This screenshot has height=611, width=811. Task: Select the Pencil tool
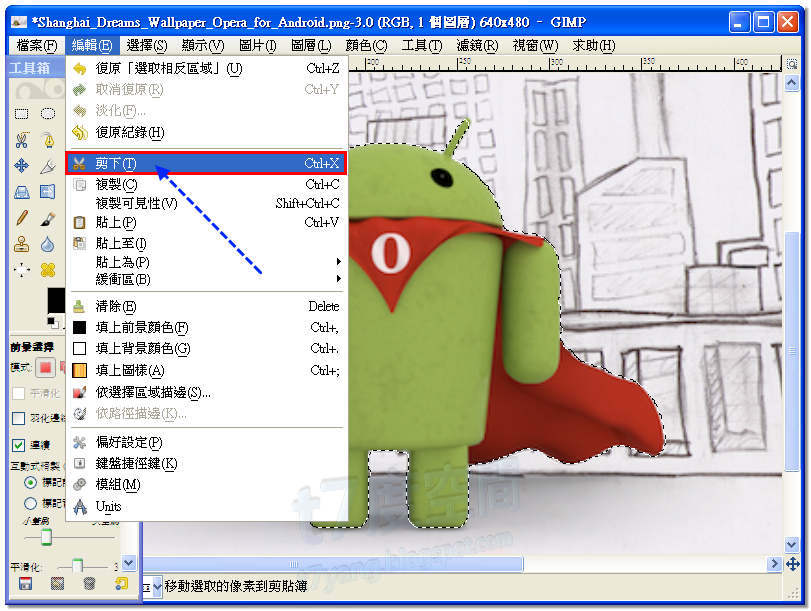[21, 218]
